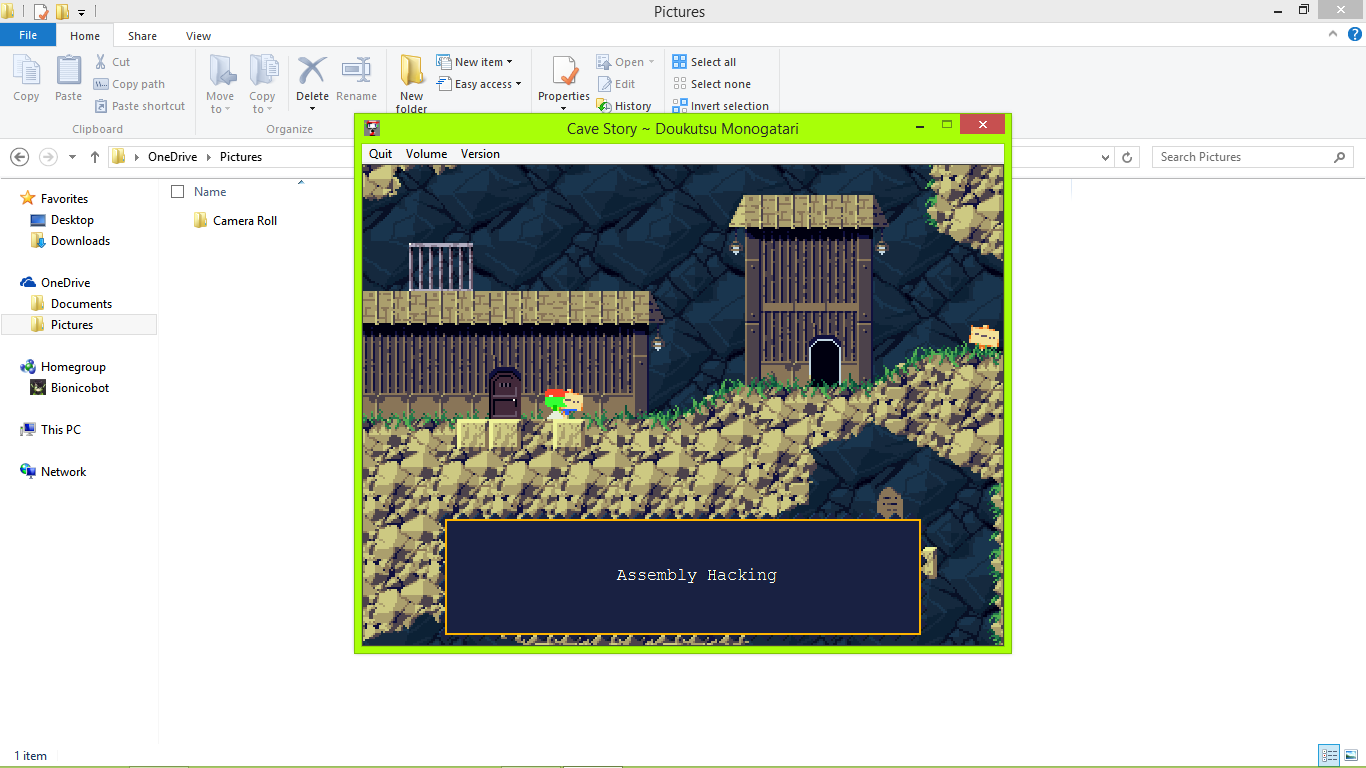1366x768 pixels.
Task: Click Pictures in the address bar
Action: [241, 157]
